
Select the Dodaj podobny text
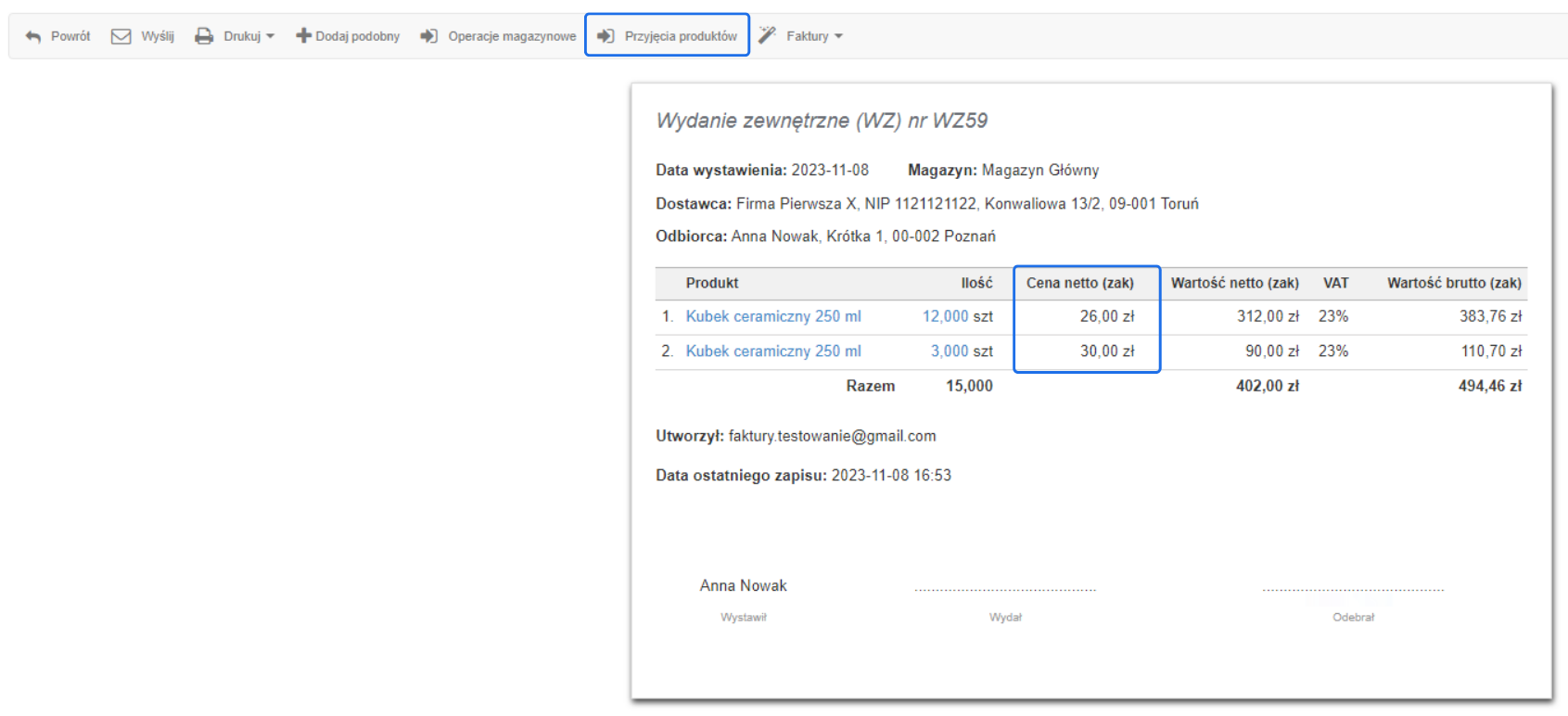[x=358, y=36]
